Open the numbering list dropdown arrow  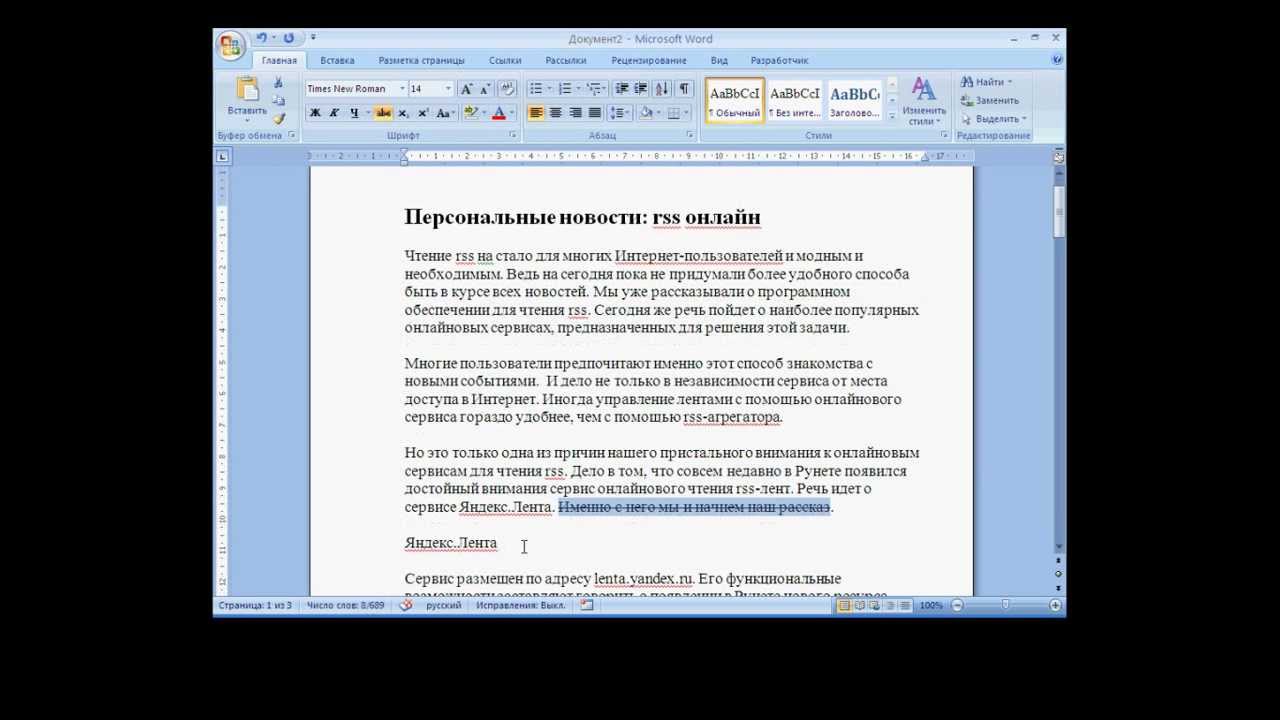(x=580, y=89)
